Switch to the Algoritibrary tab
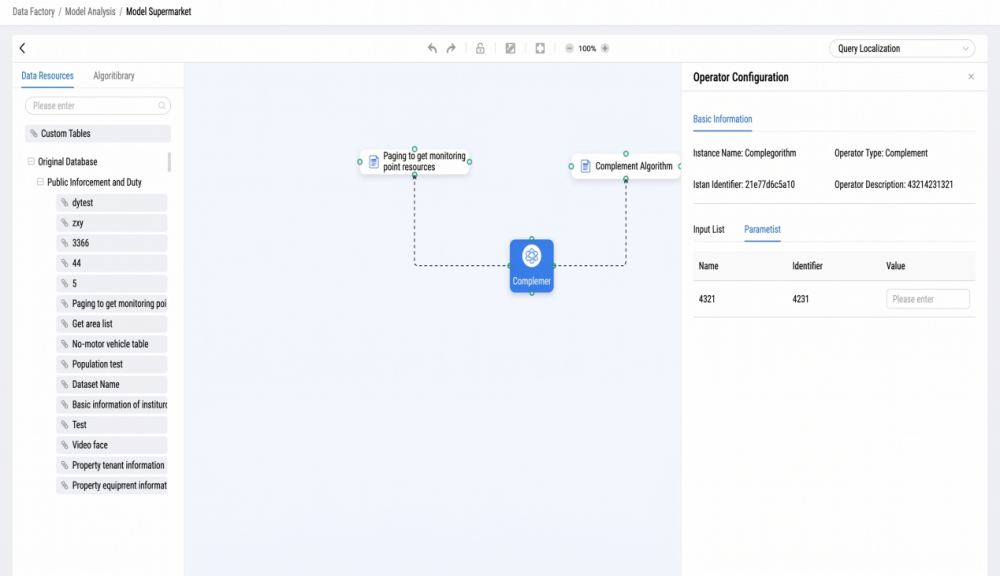This screenshot has width=1000, height=576. (114, 75)
